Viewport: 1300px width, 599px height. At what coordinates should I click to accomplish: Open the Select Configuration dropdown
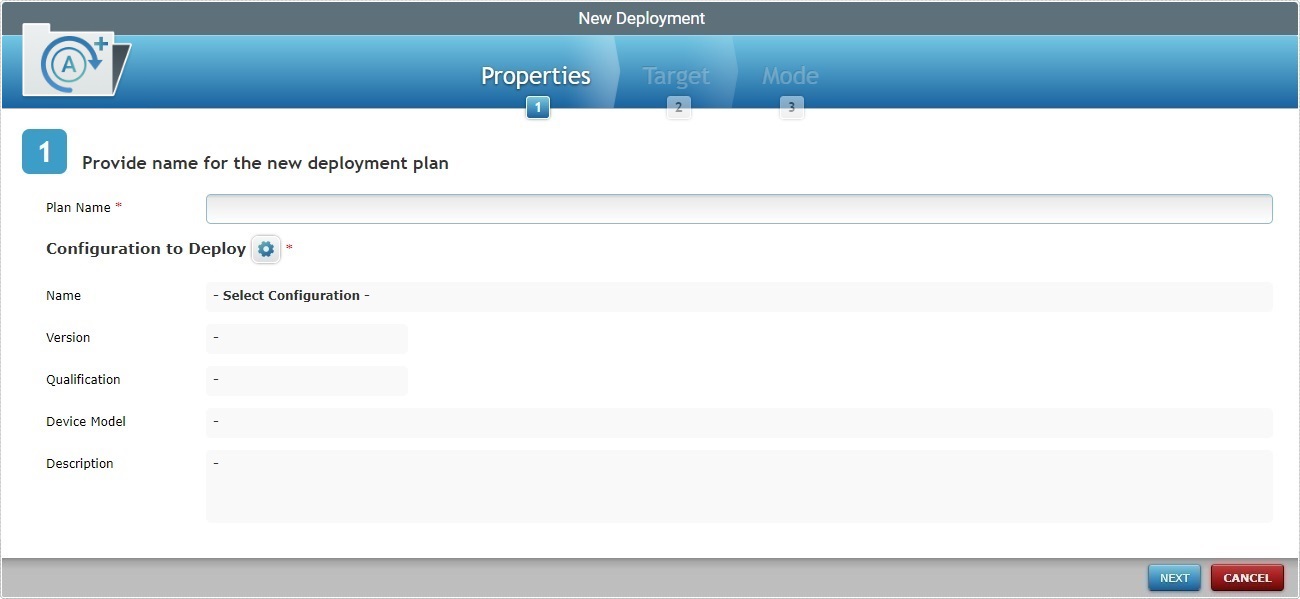pyautogui.click(x=292, y=295)
